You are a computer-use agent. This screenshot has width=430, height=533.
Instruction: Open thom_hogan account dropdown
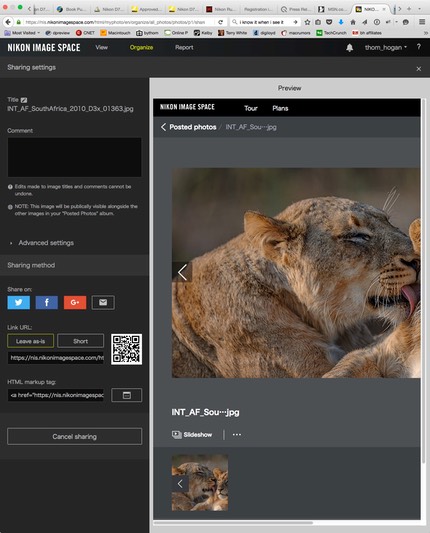click(x=386, y=48)
